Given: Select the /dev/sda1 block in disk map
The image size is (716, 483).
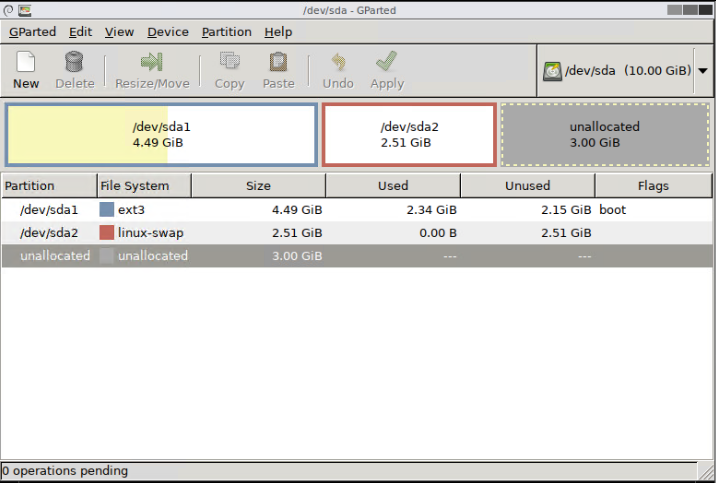Looking at the screenshot, I should pyautogui.click(x=161, y=135).
